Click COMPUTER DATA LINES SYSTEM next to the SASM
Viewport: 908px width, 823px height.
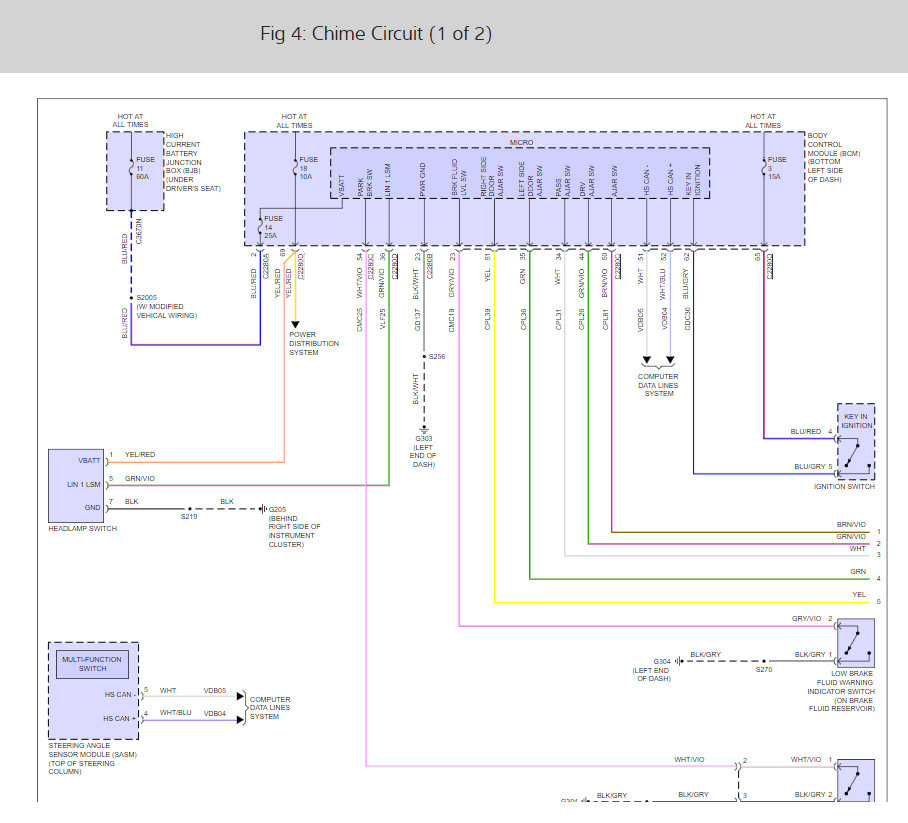pyautogui.click(x=270, y=708)
